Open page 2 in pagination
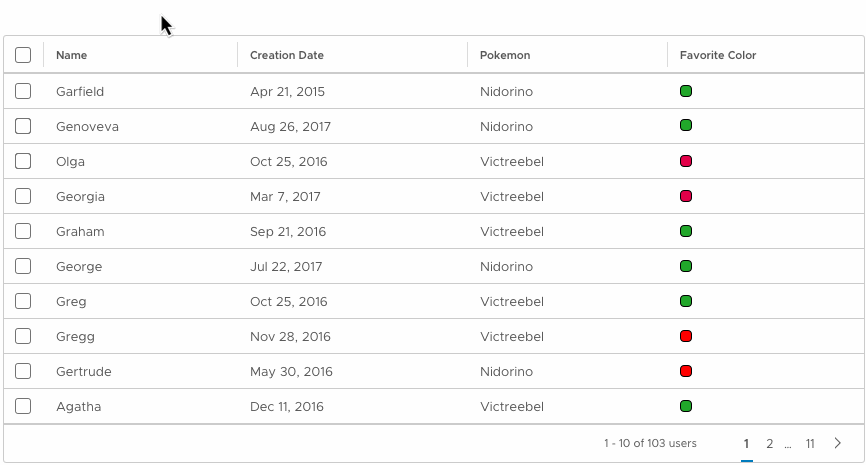 (769, 443)
